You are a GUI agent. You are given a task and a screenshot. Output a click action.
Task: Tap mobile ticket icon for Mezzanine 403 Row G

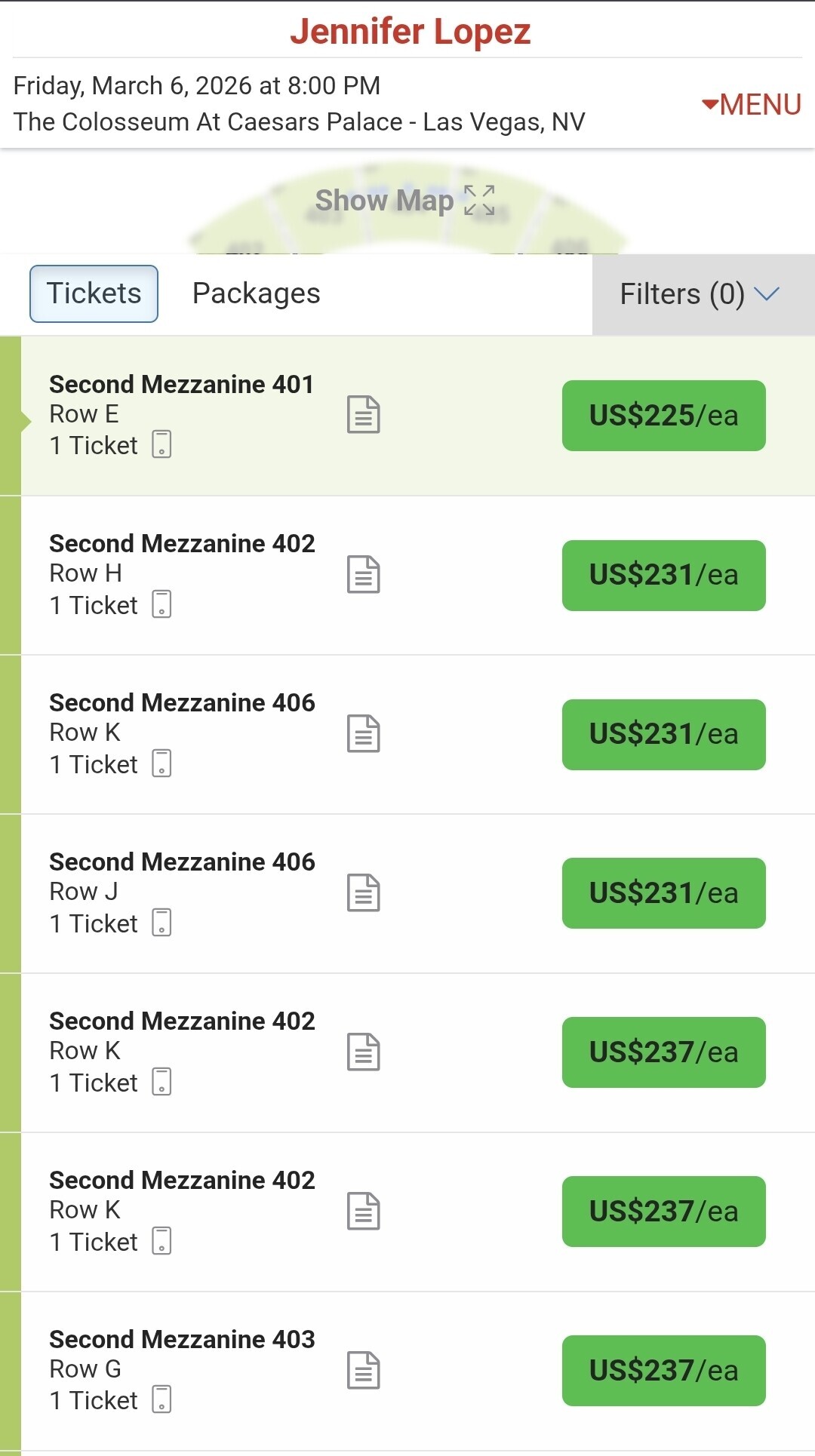pyautogui.click(x=161, y=1399)
